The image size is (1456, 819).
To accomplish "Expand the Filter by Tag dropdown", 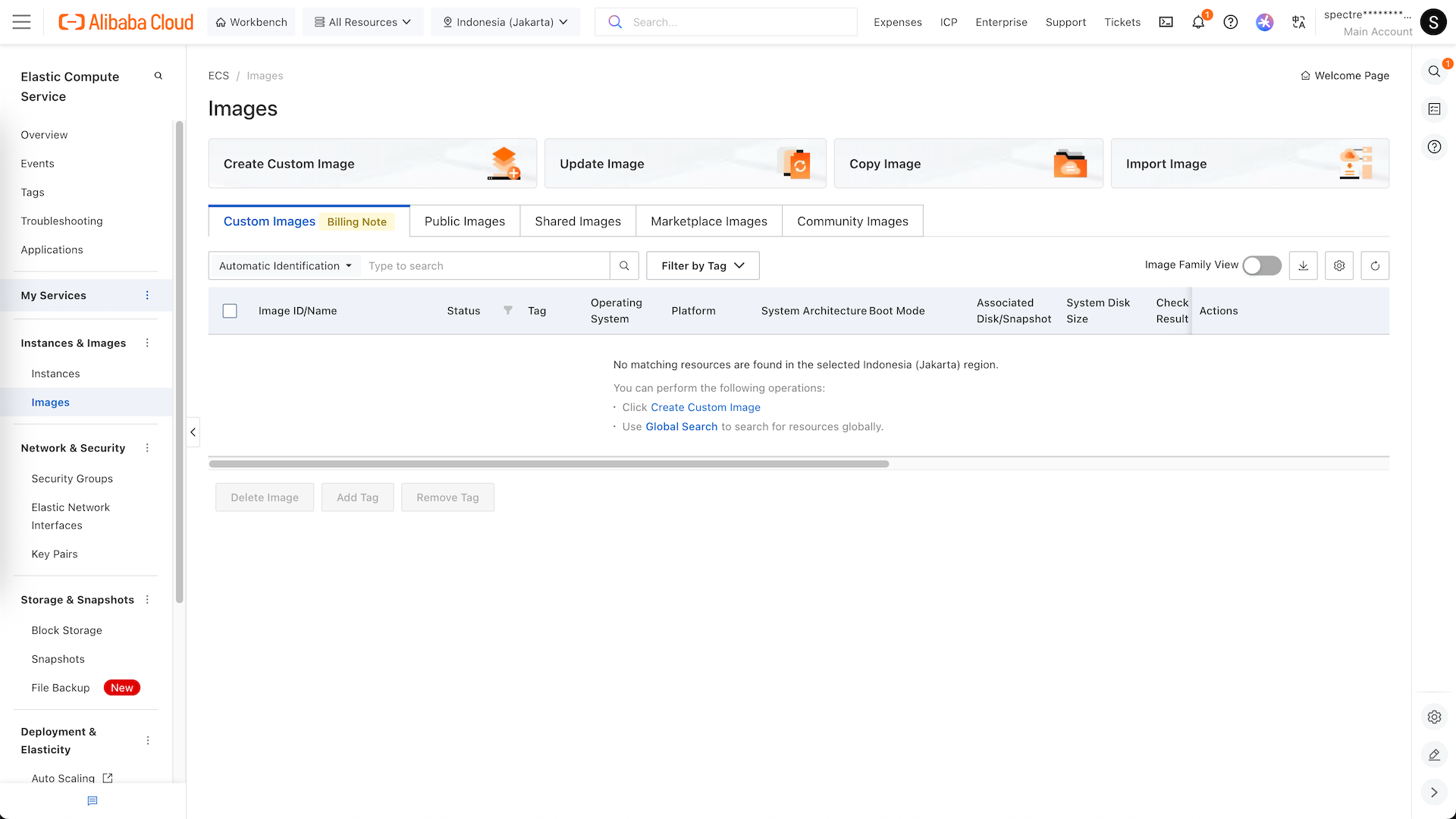I will [702, 265].
